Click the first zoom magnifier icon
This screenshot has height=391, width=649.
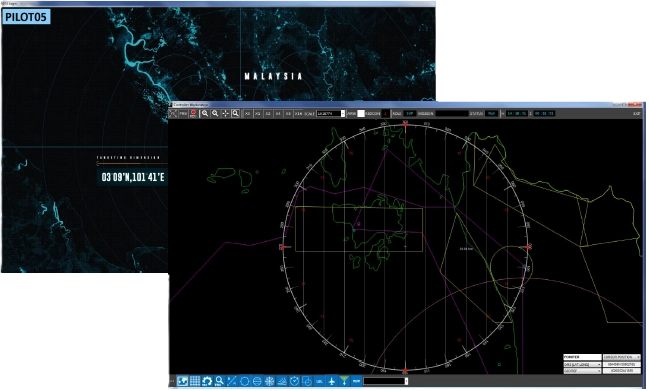(x=205, y=113)
